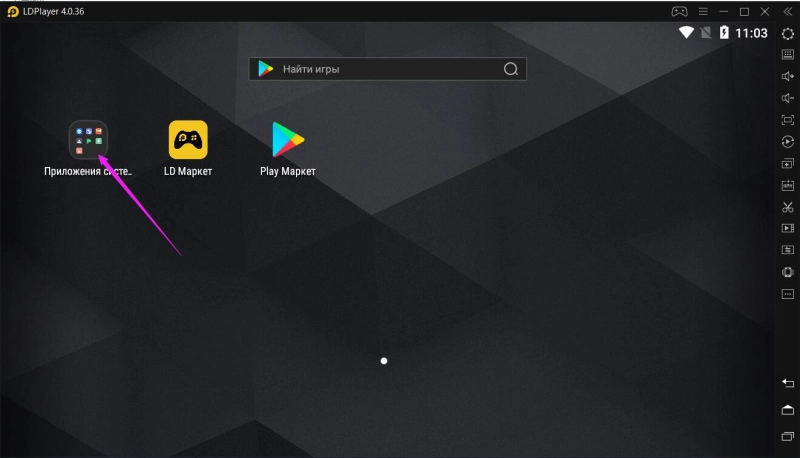Image resolution: width=800 pixels, height=458 pixels.
Task: Open keyboard mapping in sidebar
Action: (x=788, y=55)
